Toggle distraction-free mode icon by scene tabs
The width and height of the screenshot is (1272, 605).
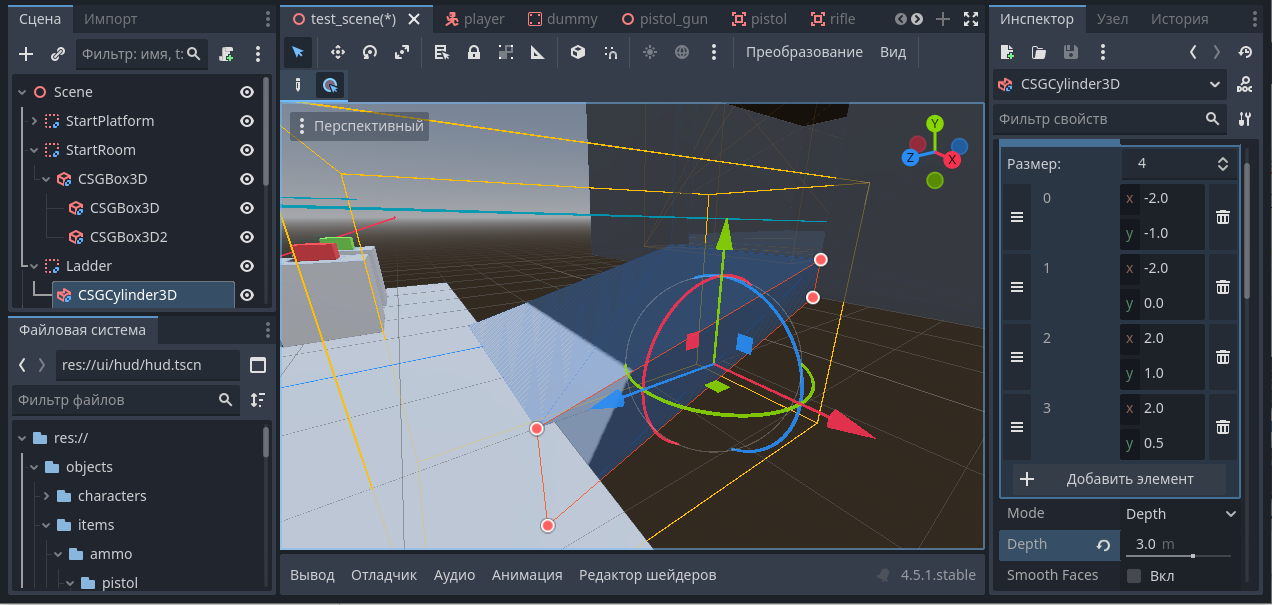click(970, 19)
